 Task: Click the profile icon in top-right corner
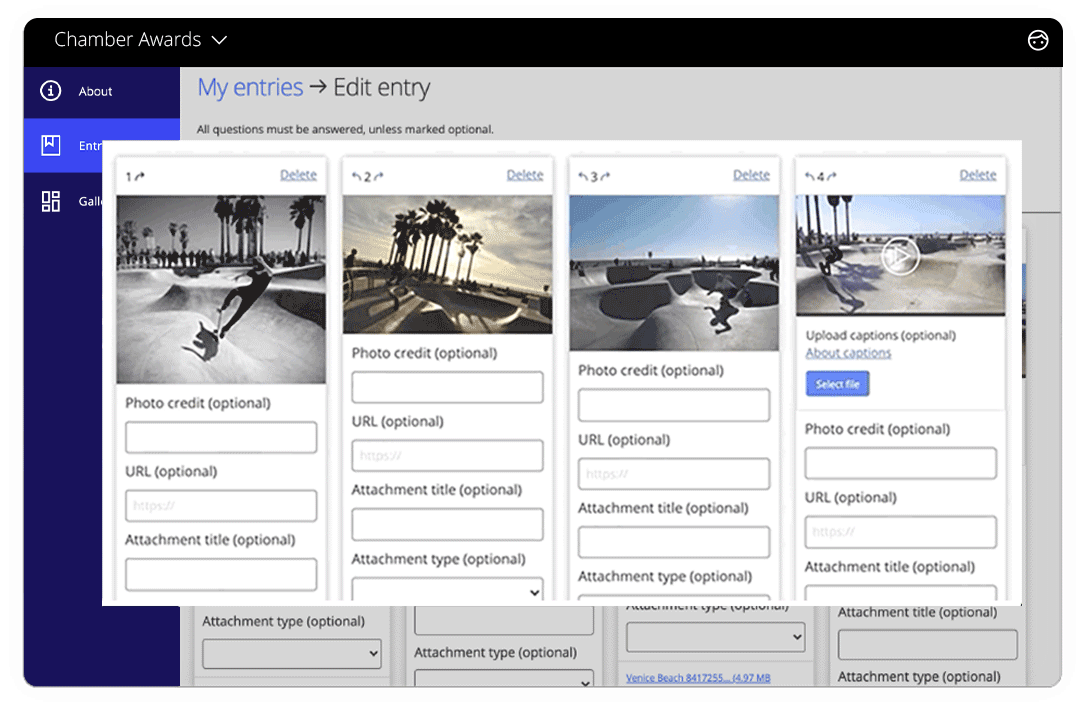[1037, 41]
